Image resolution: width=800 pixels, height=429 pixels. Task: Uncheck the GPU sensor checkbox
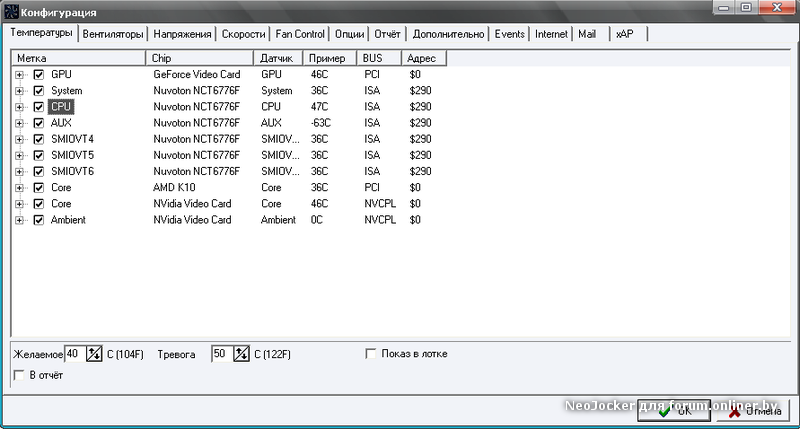[x=39, y=74]
